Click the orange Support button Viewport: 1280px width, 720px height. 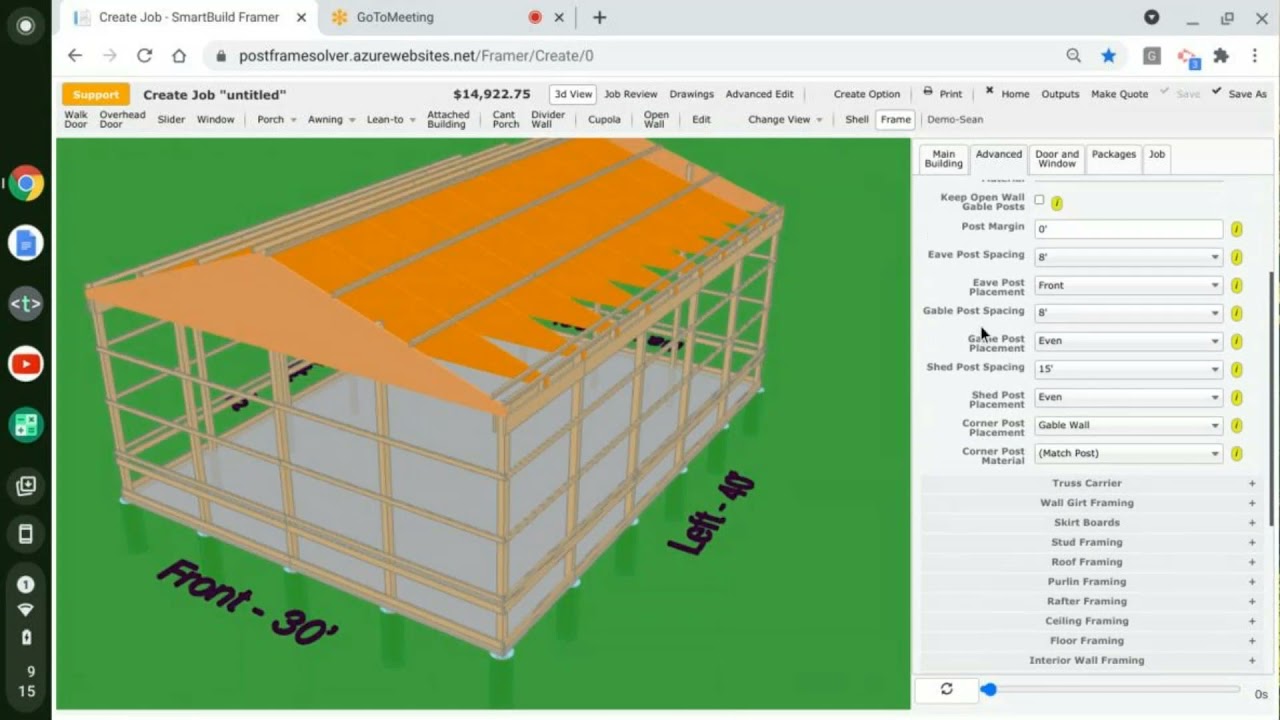pyautogui.click(x=96, y=94)
